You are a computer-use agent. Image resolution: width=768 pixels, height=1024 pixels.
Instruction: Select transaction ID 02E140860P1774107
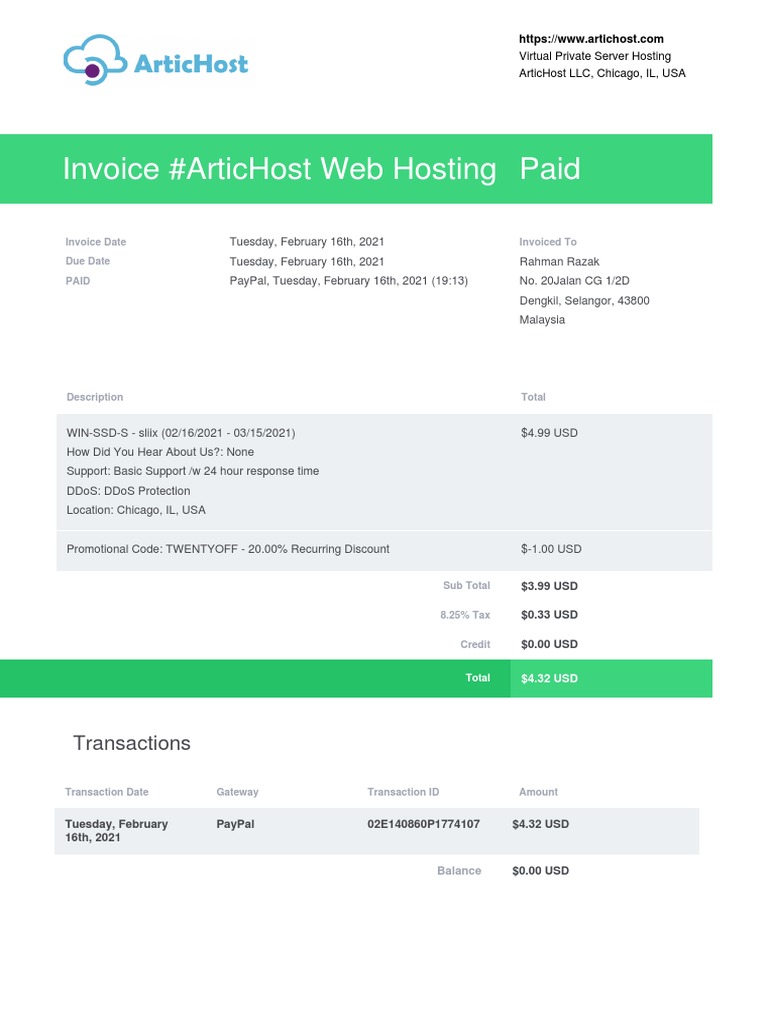coord(424,824)
